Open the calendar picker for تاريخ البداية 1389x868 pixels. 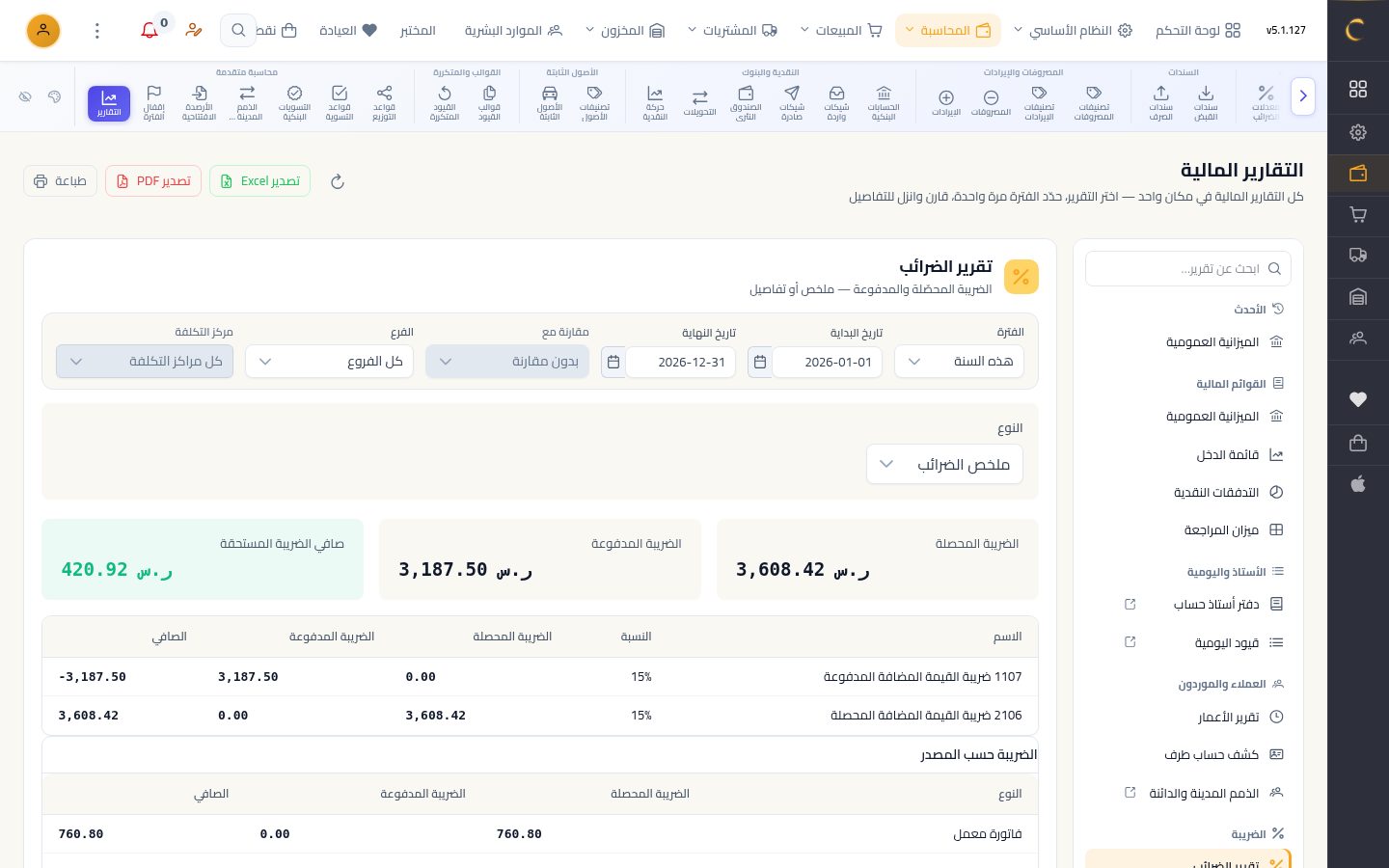coord(760,363)
